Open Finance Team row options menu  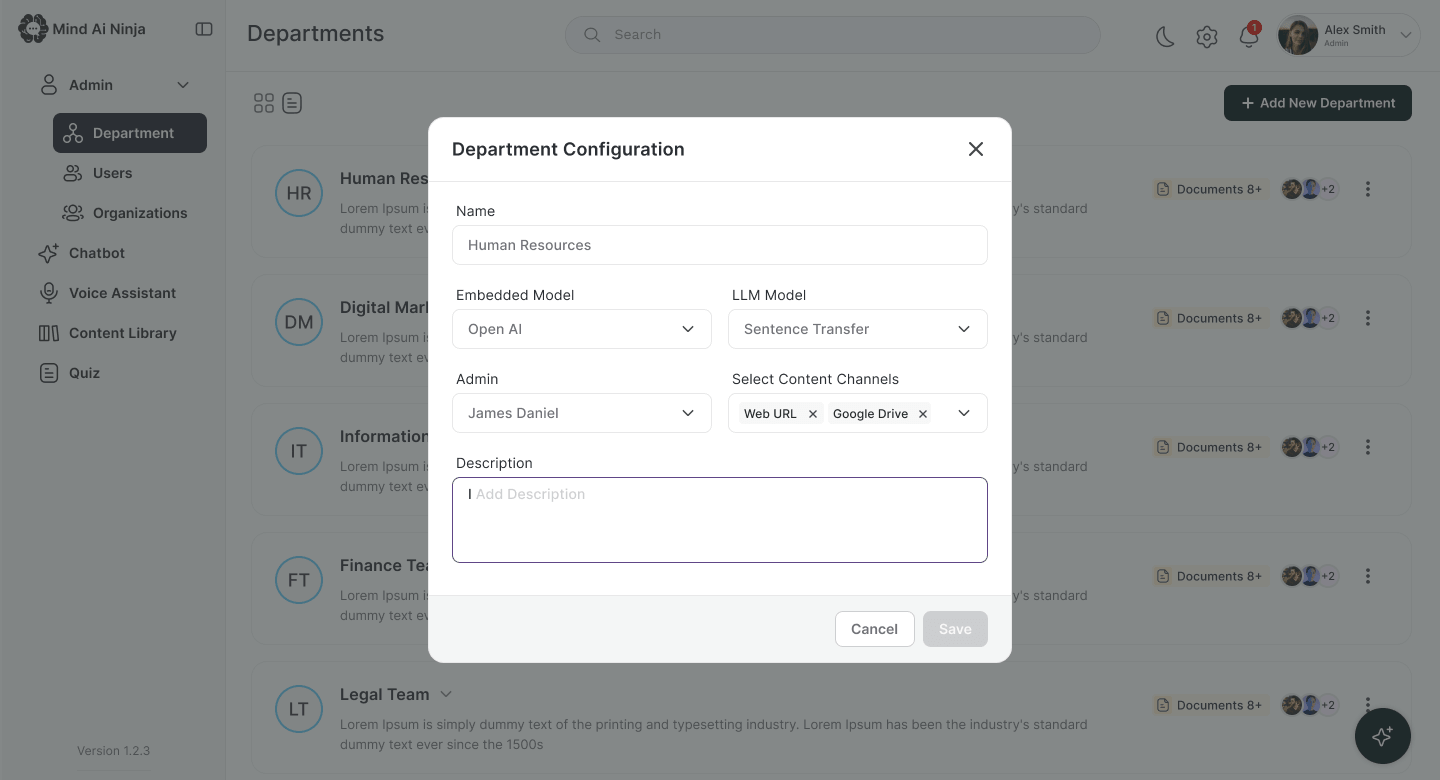pyautogui.click(x=1368, y=576)
